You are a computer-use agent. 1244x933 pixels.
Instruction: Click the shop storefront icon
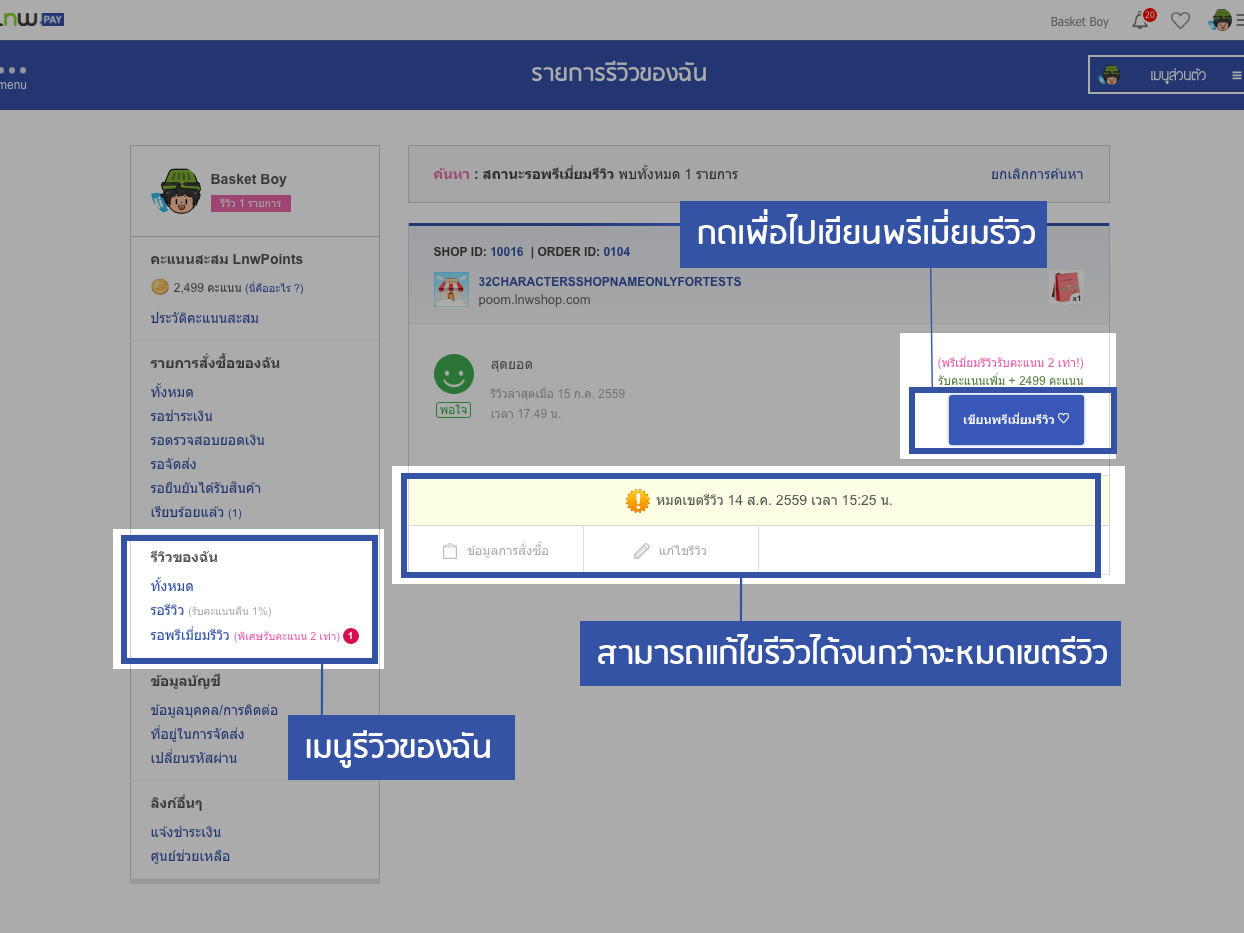click(x=451, y=289)
